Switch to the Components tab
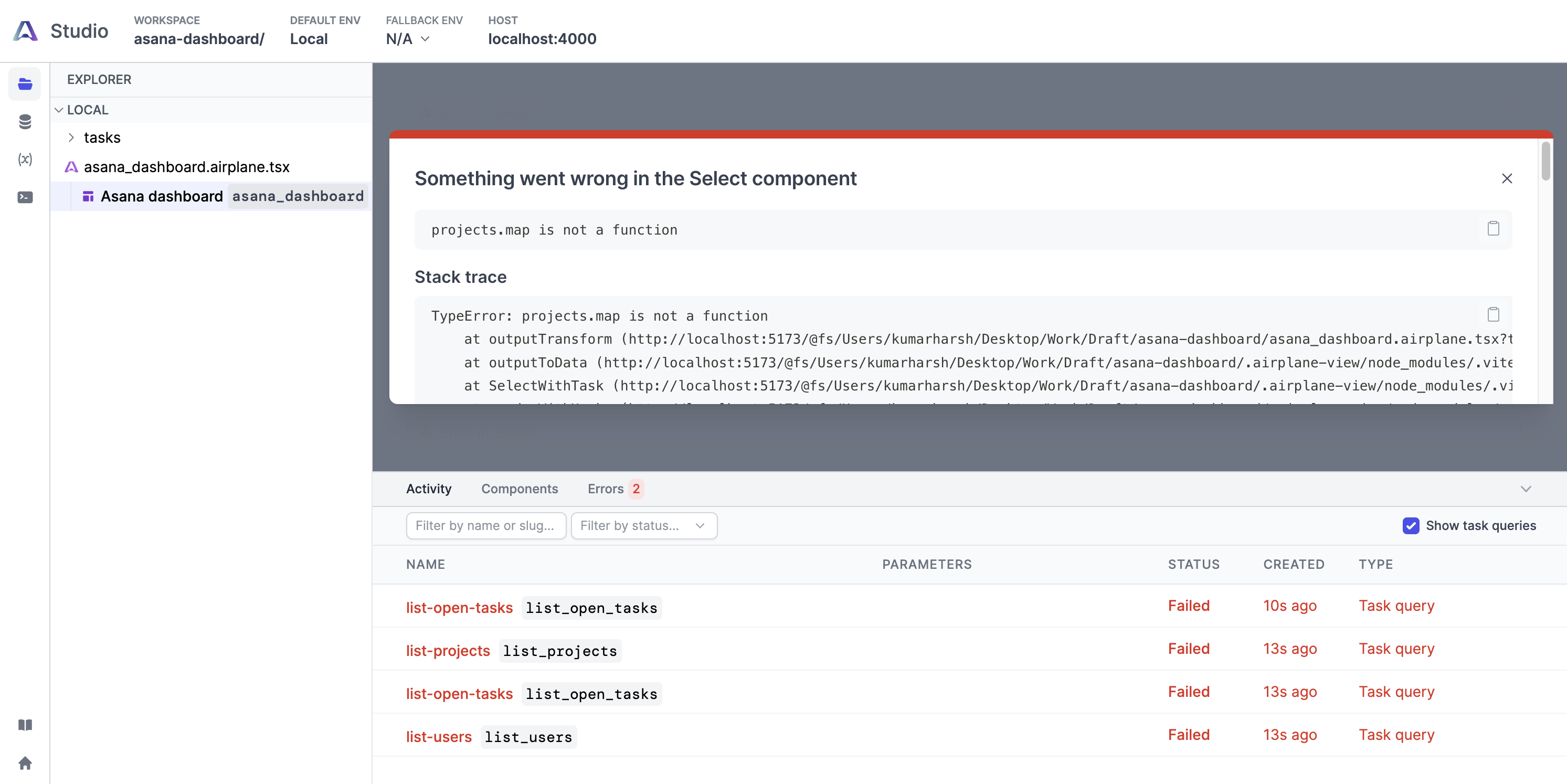The height and width of the screenshot is (784, 1567). pyautogui.click(x=520, y=489)
